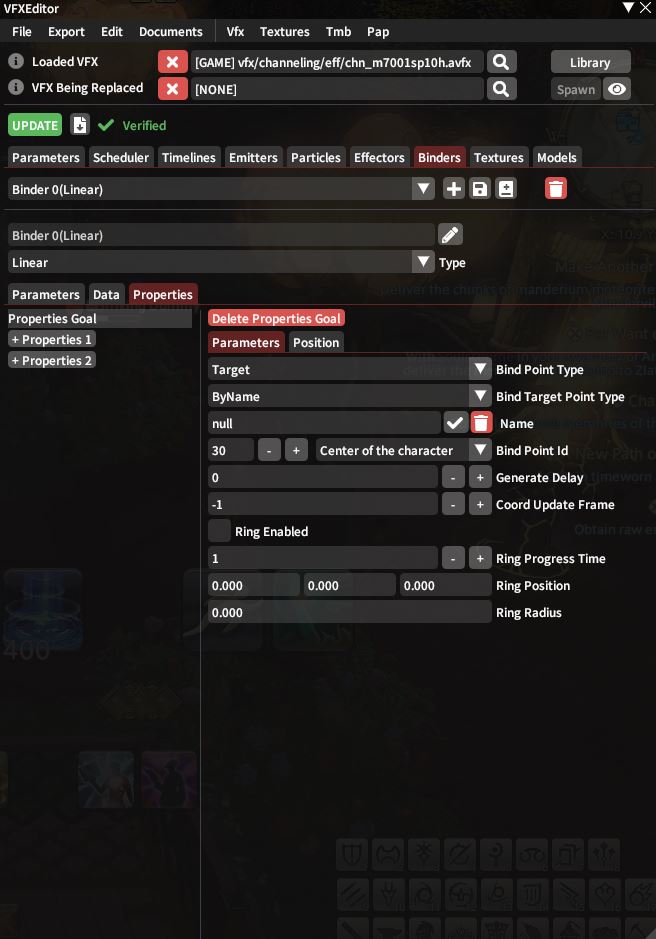
Task: Open the Textures menu in the menu bar
Action: point(285,32)
